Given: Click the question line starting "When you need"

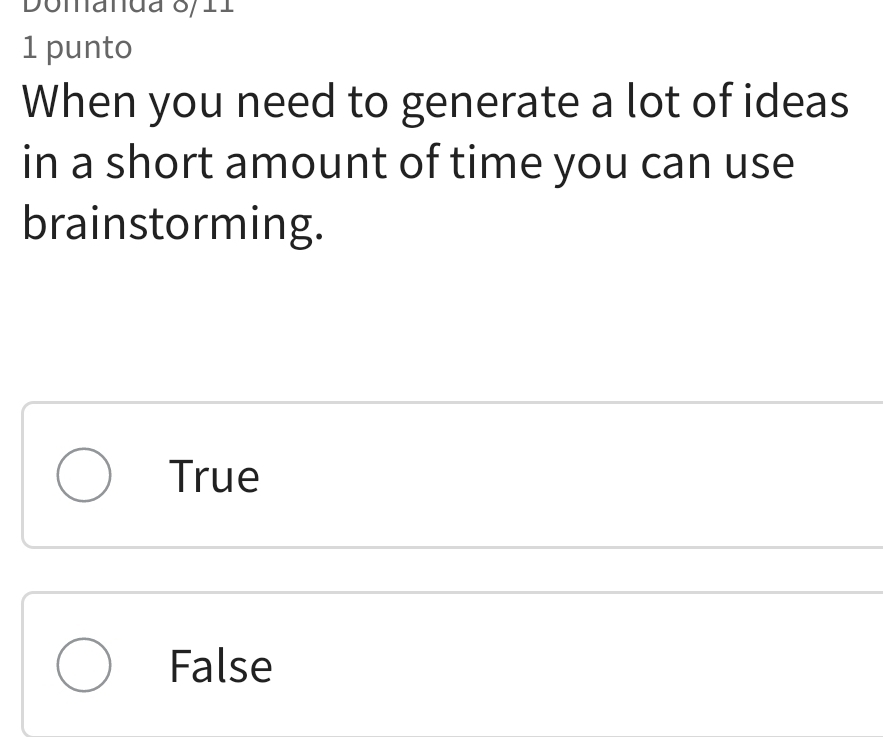Looking at the screenshot, I should (x=436, y=103).
